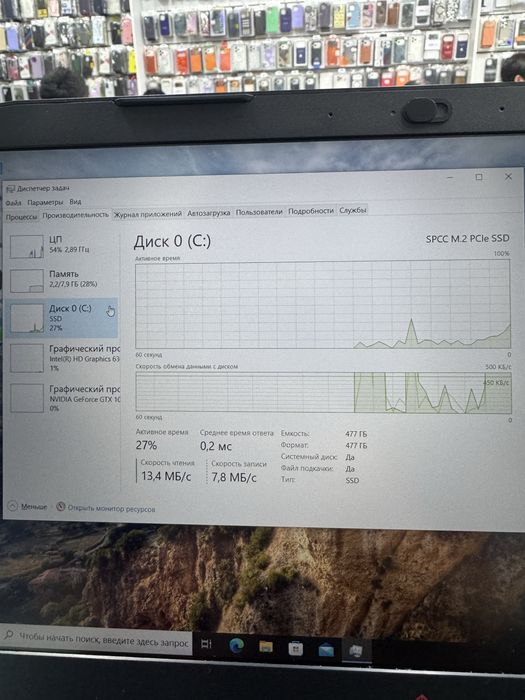Viewport: 525px width, 700px height.
Task: Click the 0,2 мс response time value
Action: [x=216, y=446]
